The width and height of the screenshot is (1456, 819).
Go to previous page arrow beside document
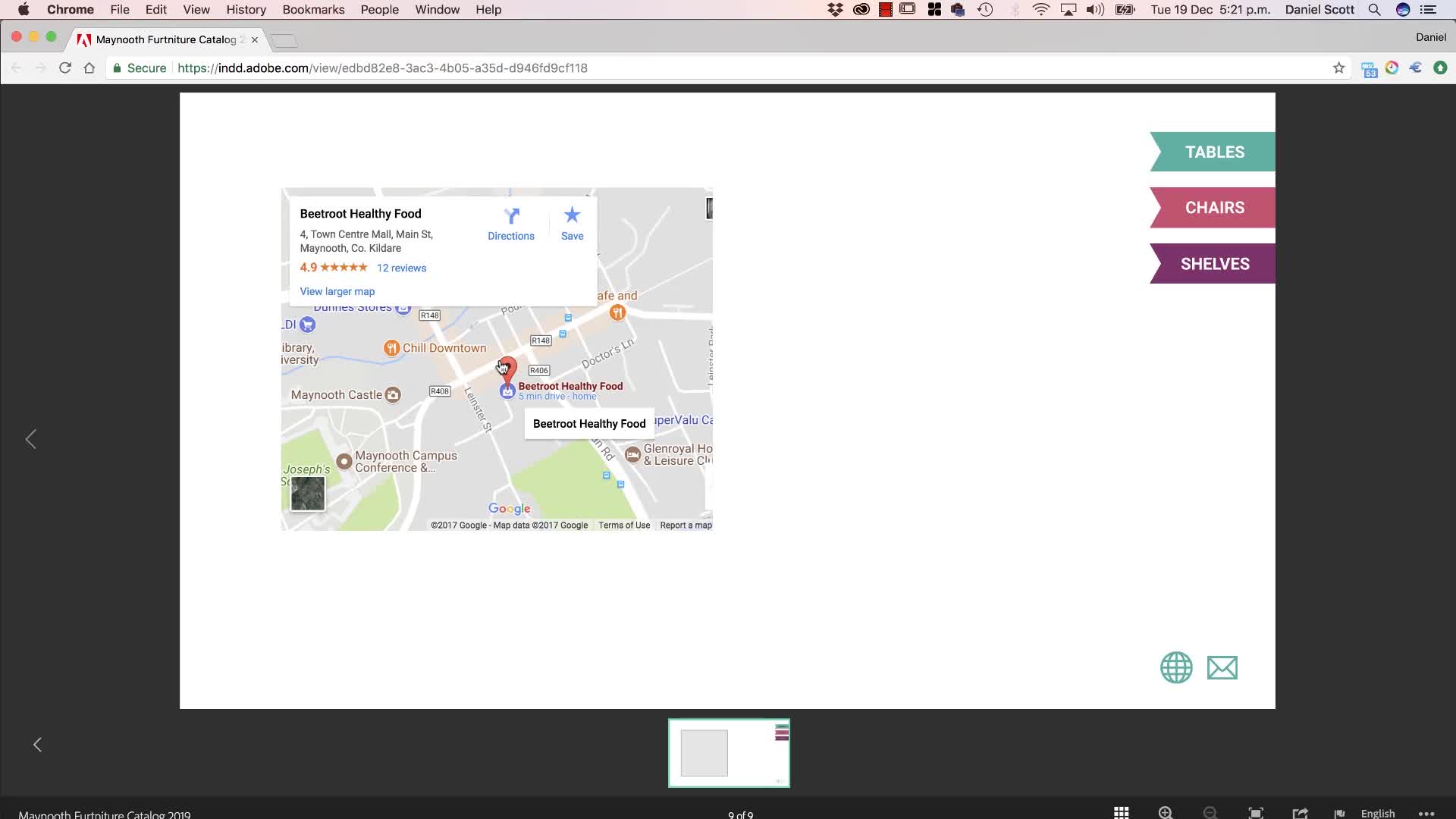click(31, 439)
